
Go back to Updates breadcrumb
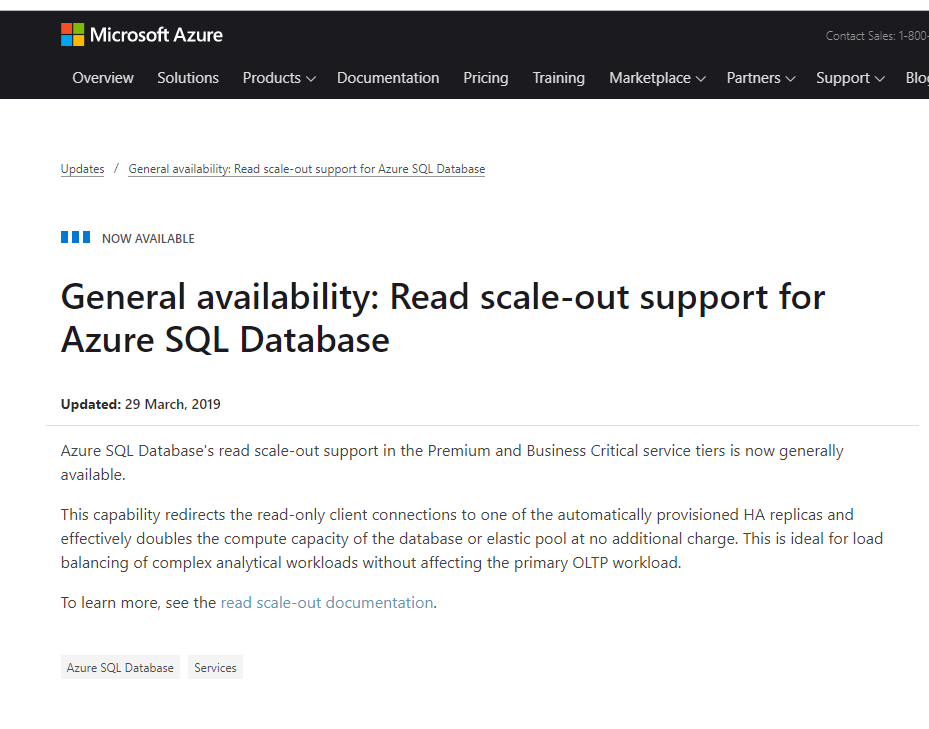coord(83,169)
